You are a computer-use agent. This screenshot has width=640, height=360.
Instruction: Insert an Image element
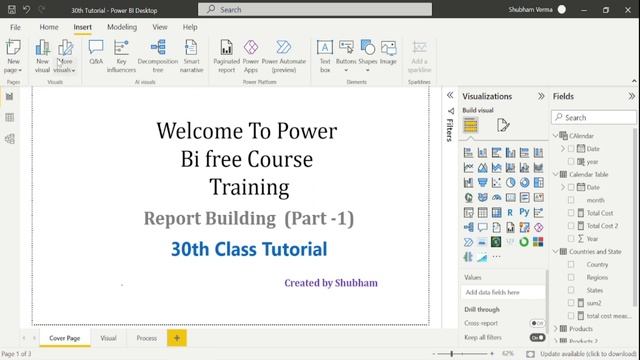pos(388,52)
